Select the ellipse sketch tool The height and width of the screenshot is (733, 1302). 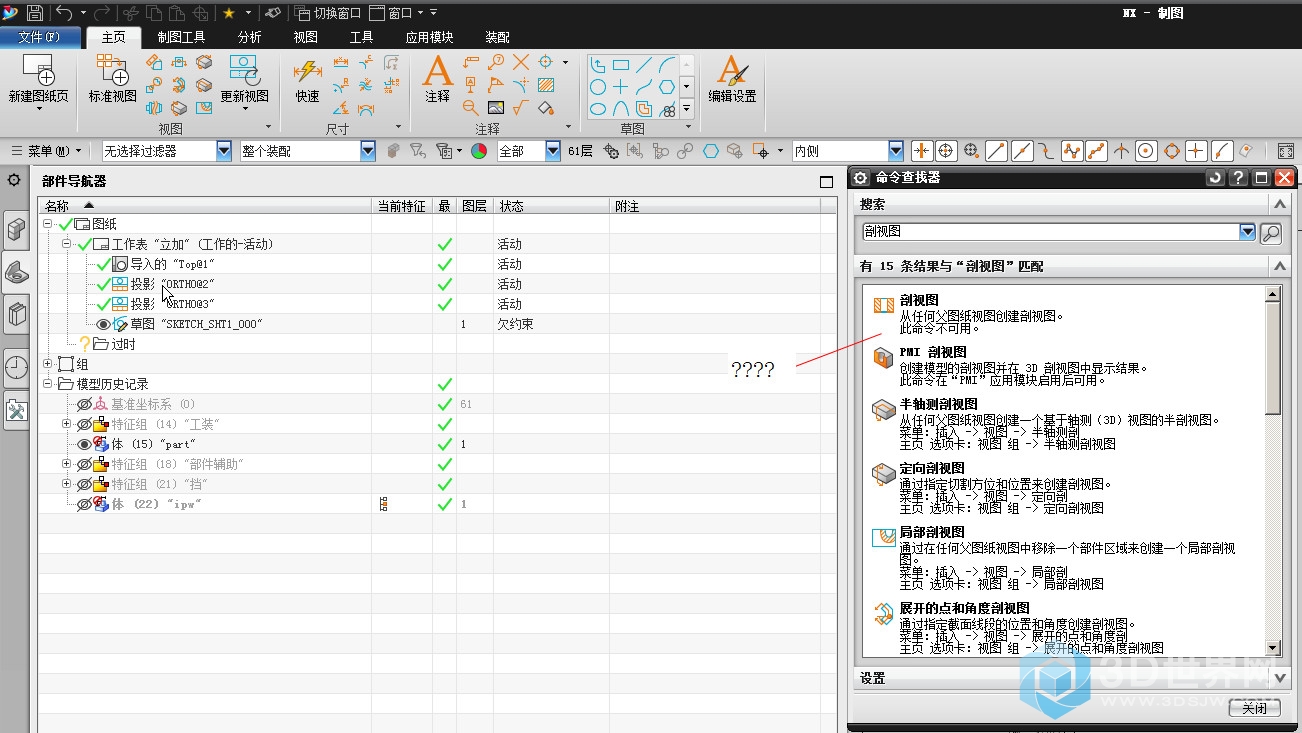pos(597,109)
